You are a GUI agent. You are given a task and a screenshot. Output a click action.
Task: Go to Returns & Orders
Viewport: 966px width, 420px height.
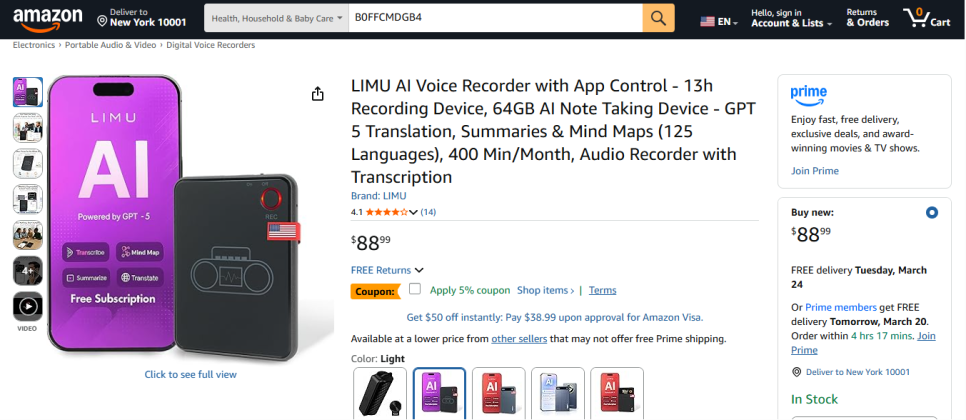click(867, 18)
